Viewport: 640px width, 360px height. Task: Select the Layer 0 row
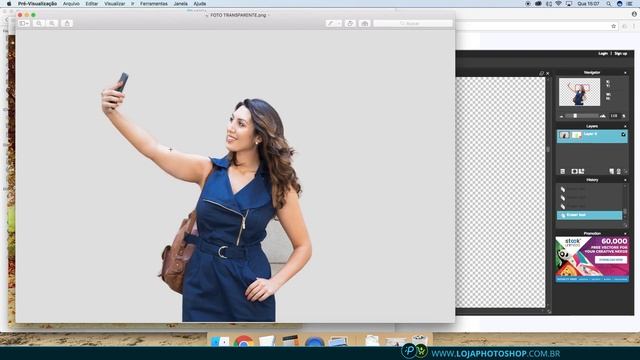coord(592,136)
